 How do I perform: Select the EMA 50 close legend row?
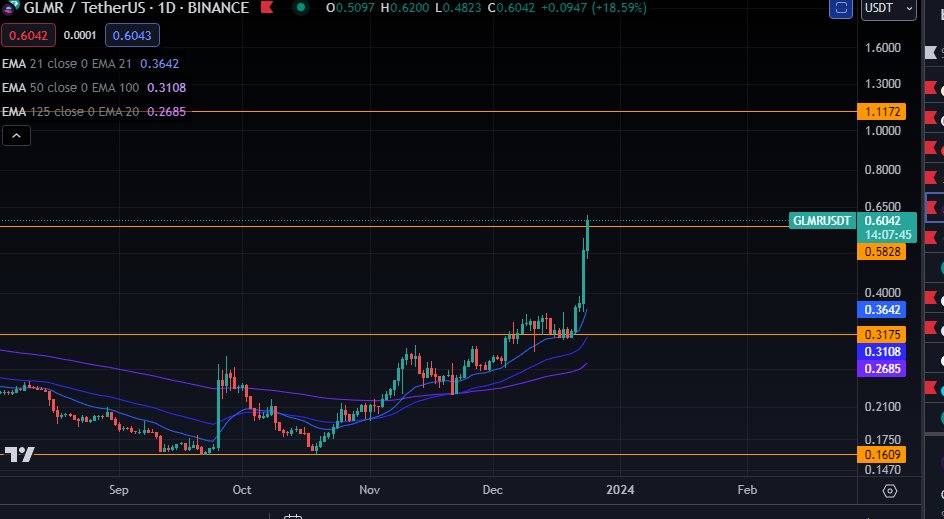click(94, 87)
